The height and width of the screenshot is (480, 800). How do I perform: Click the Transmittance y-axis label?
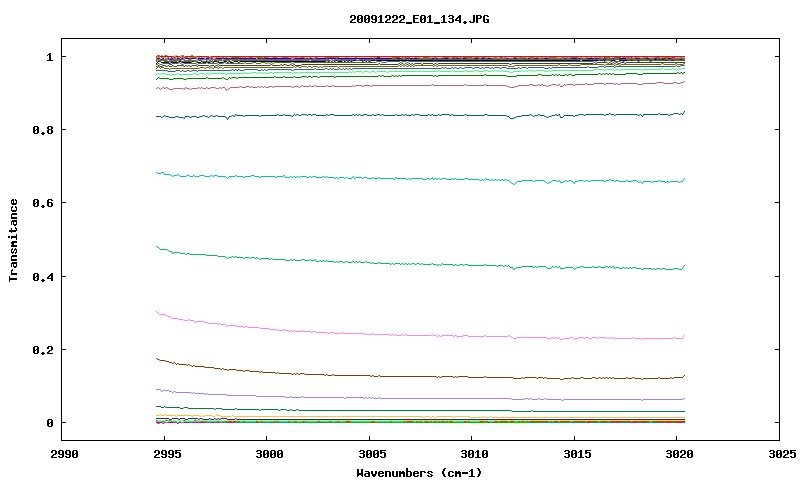[x=13, y=240]
